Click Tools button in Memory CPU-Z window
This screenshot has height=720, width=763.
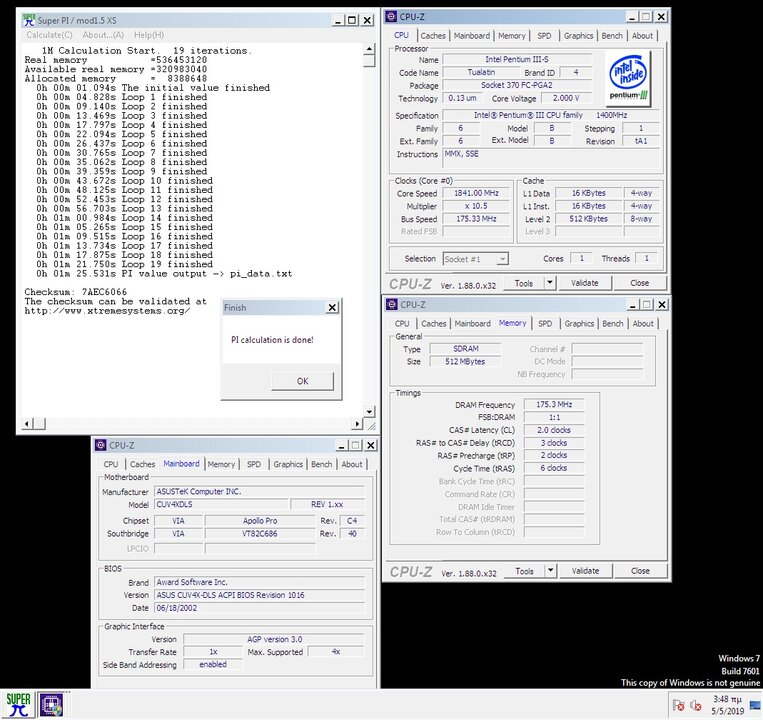point(524,571)
